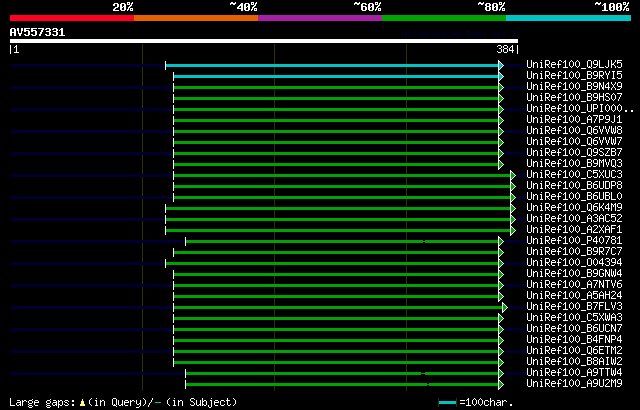Click the white start marker of UniRef100_P40781
This screenshot has height=410, width=640.
tap(186, 242)
